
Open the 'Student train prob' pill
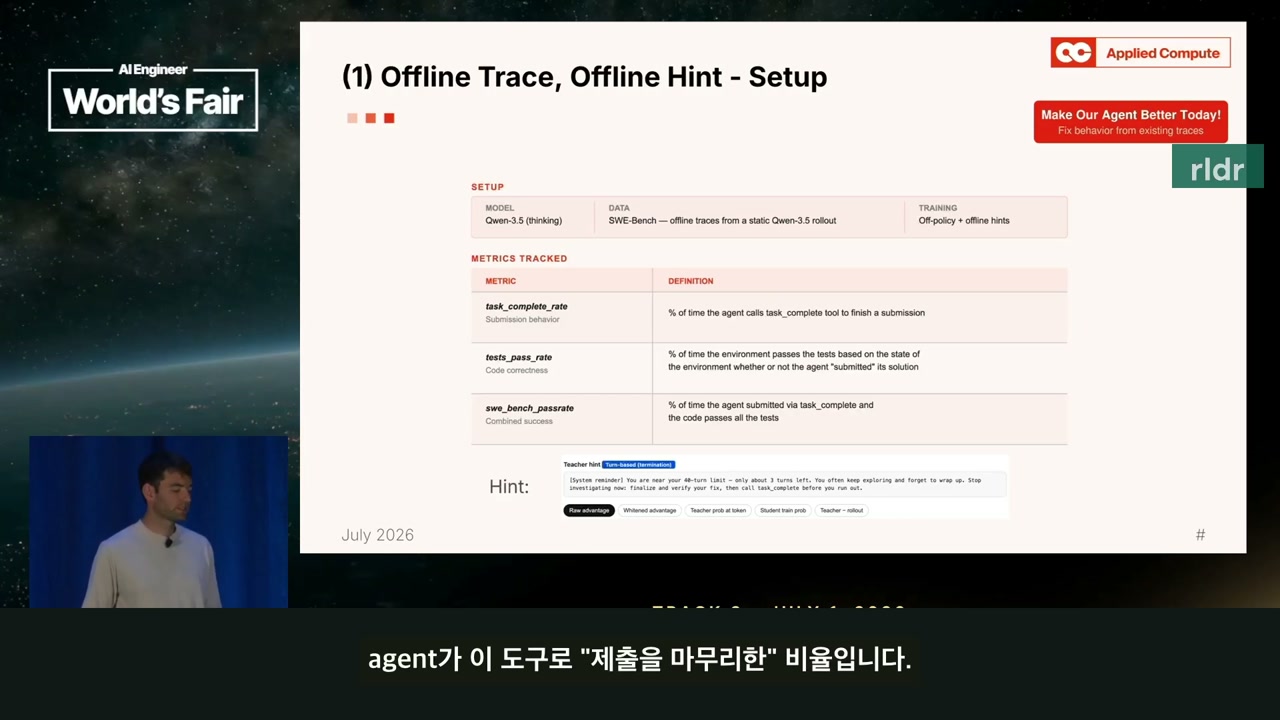(783, 510)
